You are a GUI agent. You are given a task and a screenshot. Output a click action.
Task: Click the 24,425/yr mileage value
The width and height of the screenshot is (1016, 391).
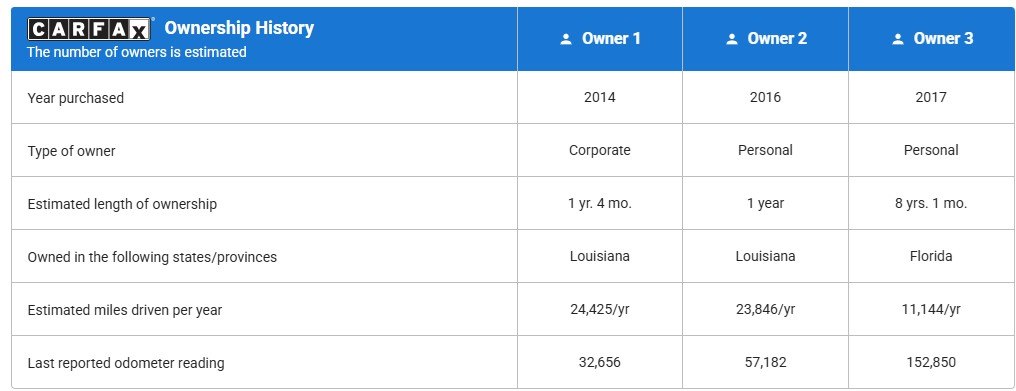(599, 309)
